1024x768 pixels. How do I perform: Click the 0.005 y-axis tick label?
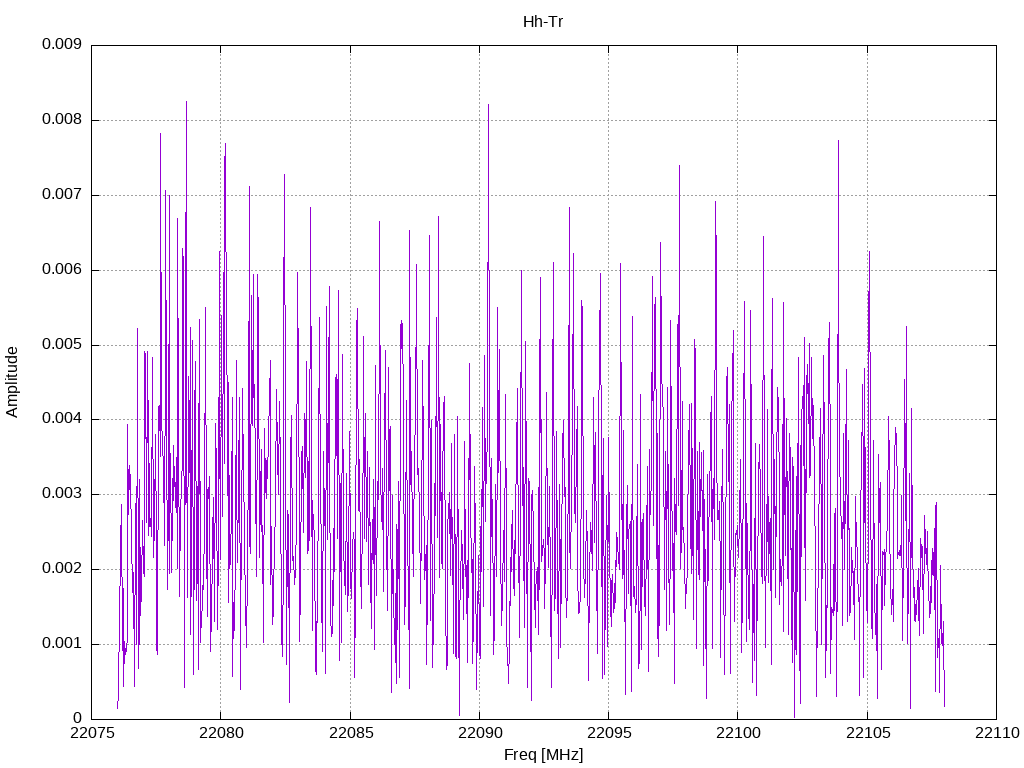[62, 345]
